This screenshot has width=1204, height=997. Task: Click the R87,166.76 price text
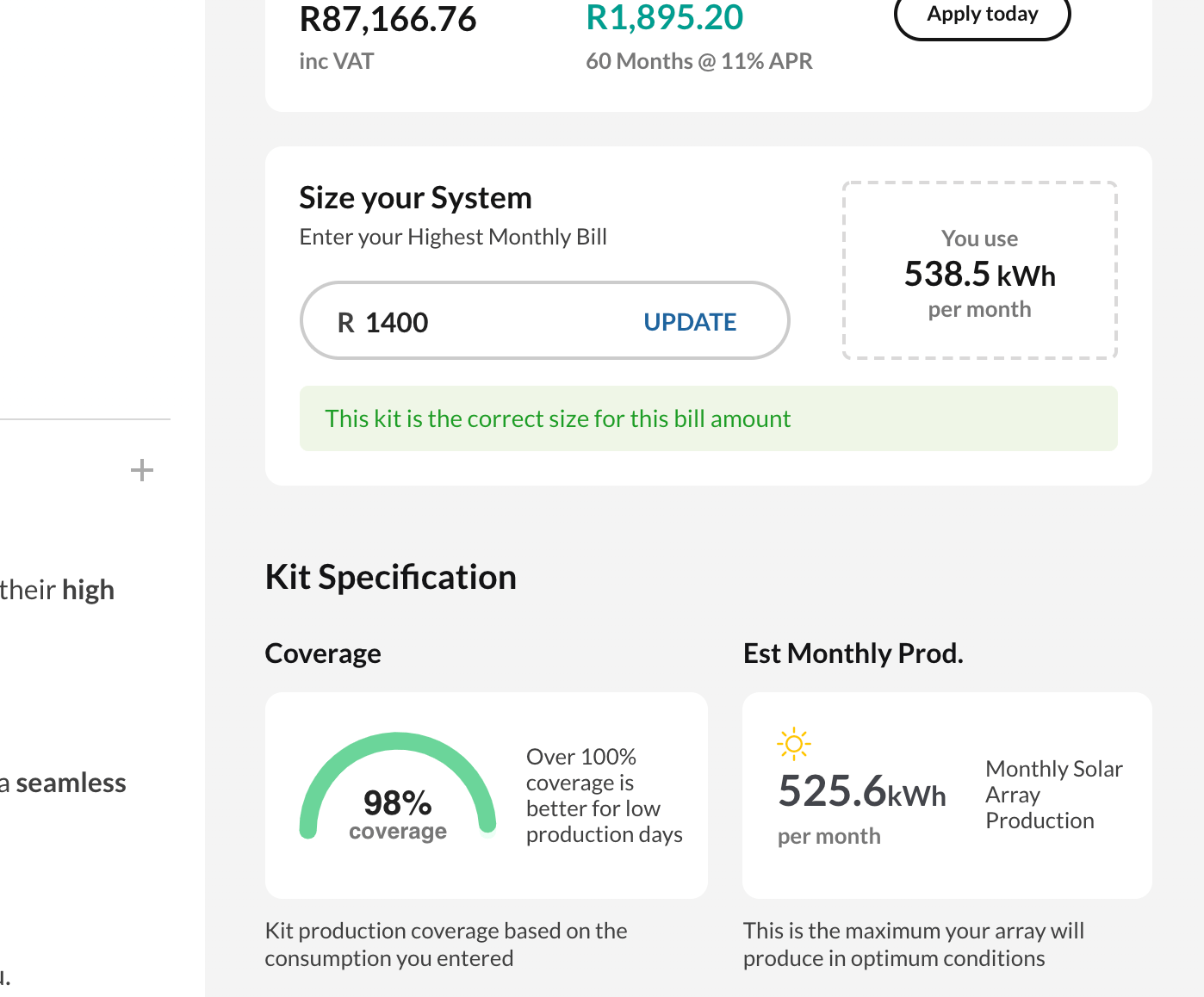[388, 19]
